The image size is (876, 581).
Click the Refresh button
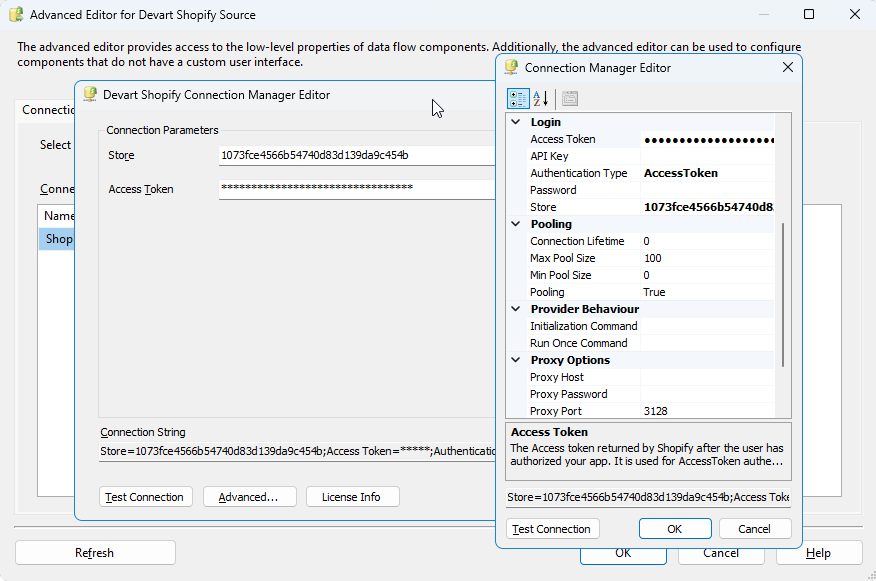point(95,553)
